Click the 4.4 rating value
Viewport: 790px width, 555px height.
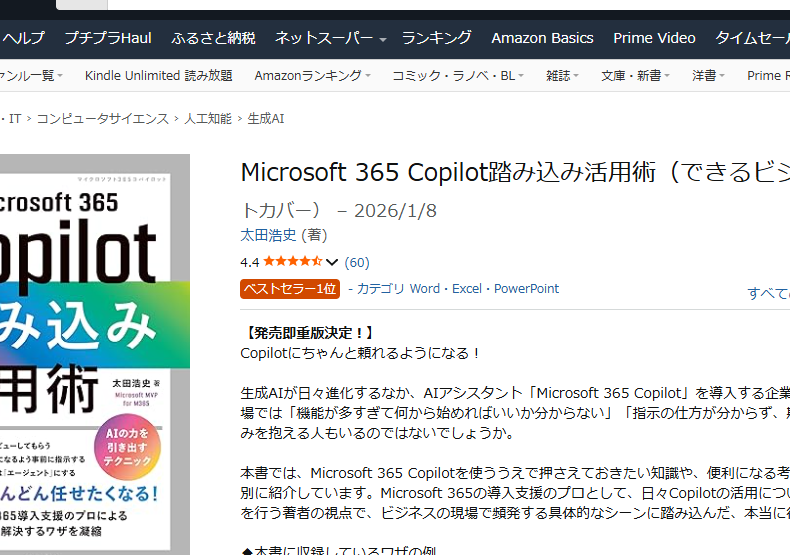coord(249,262)
